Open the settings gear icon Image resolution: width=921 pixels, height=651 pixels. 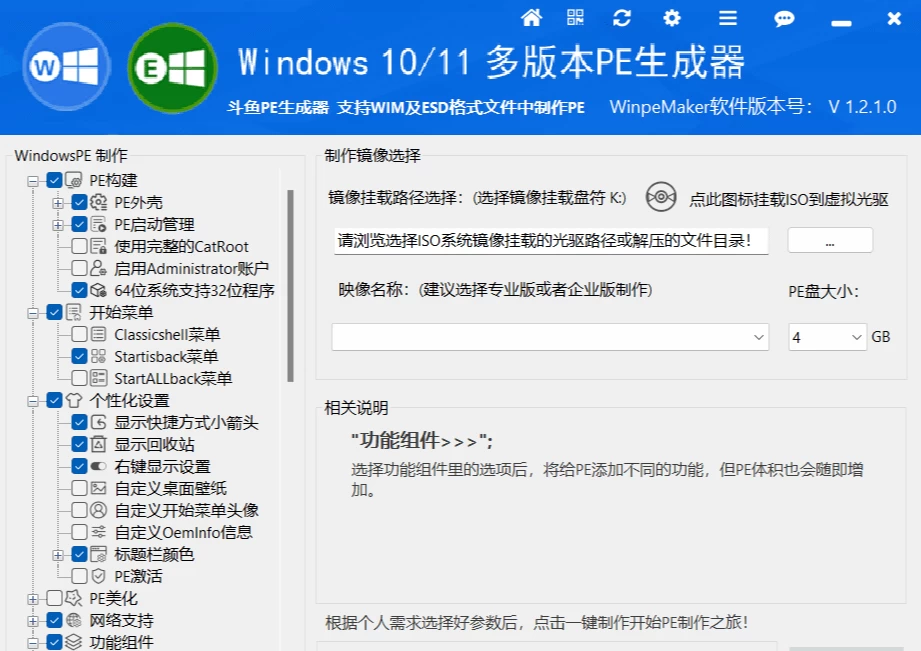coord(671,18)
